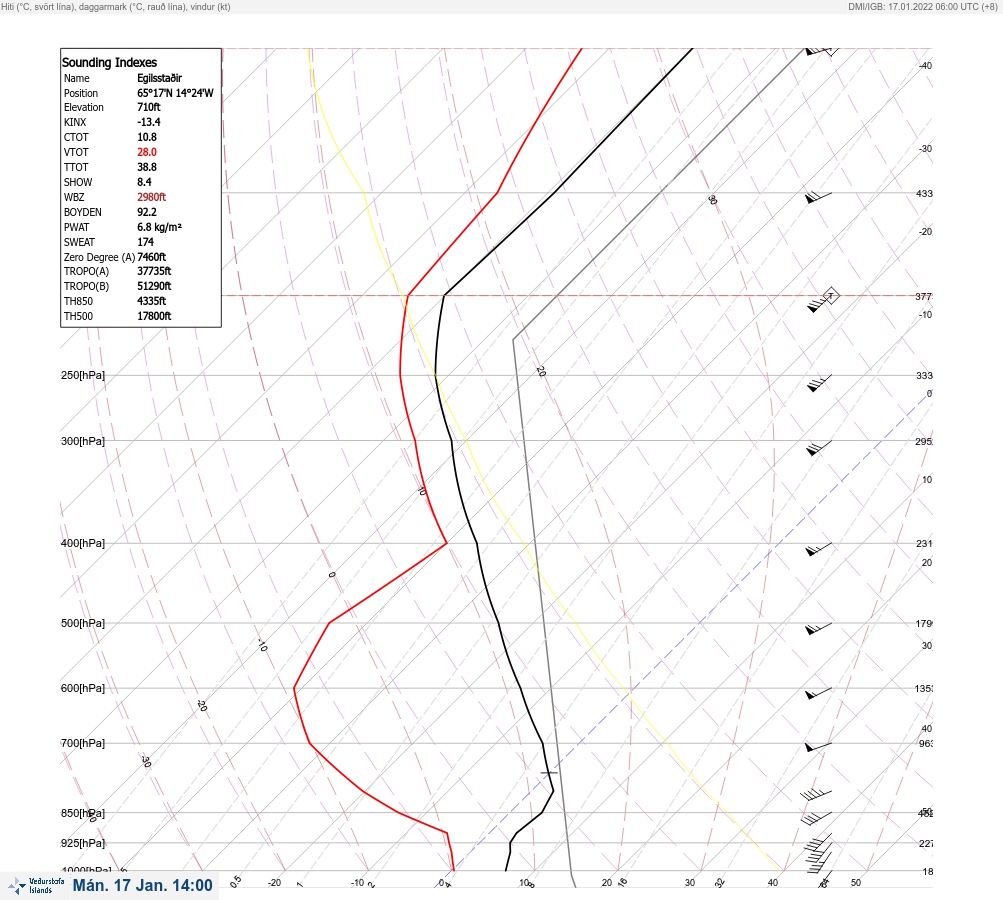Click the TH850 value '4335ft'
The width and height of the screenshot is (1003, 900).
click(152, 301)
